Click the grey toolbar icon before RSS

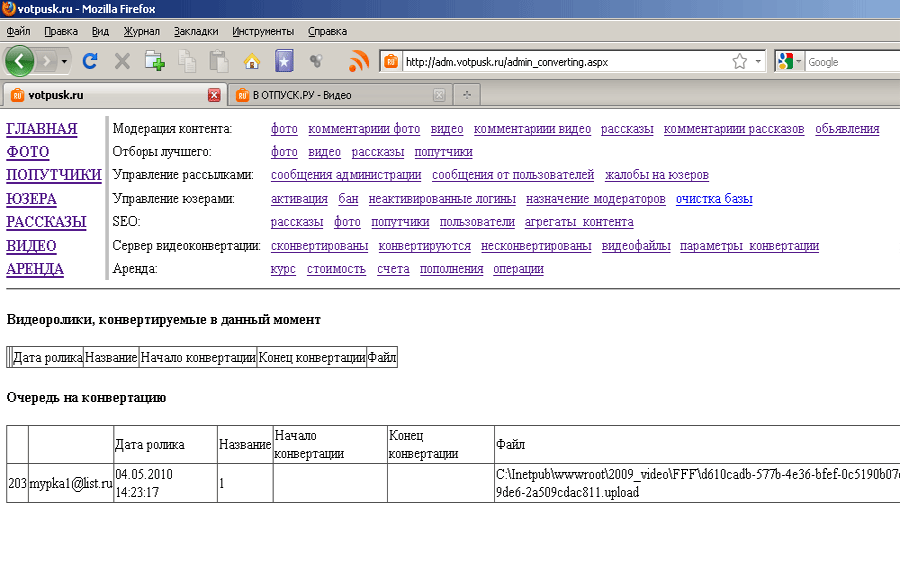[316, 60]
